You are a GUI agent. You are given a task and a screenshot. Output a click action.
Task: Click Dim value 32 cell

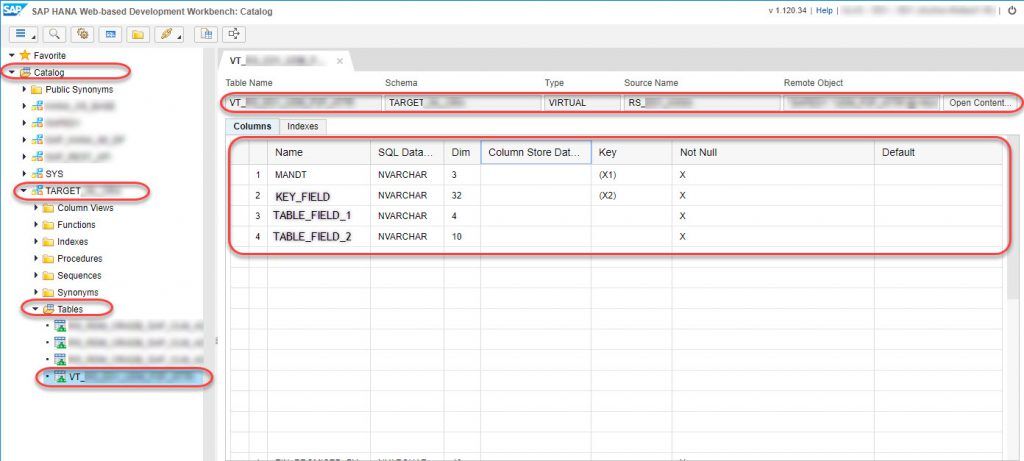pos(462,195)
